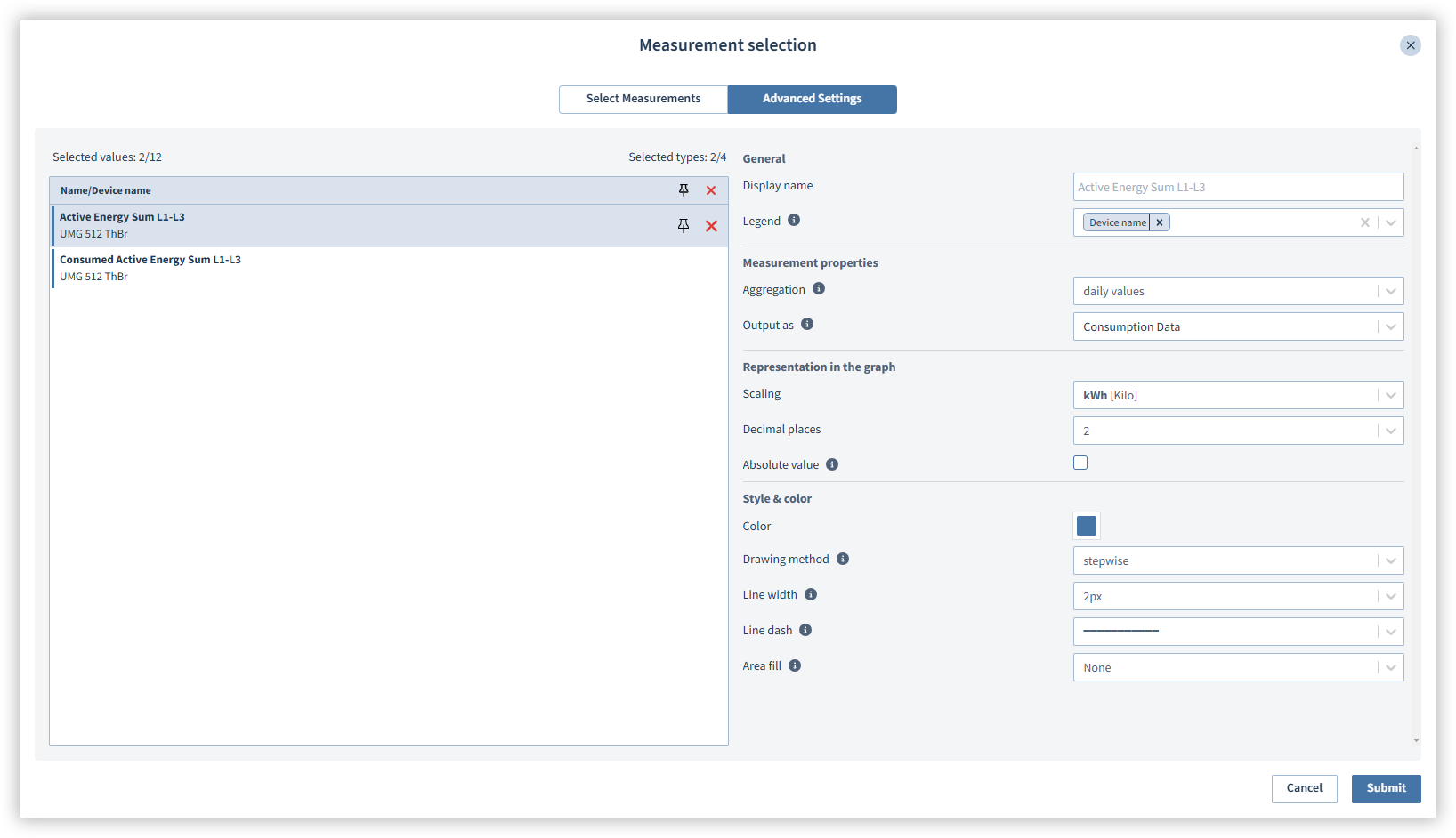
Task: Pin all measurements using the header pin icon
Action: click(x=684, y=189)
